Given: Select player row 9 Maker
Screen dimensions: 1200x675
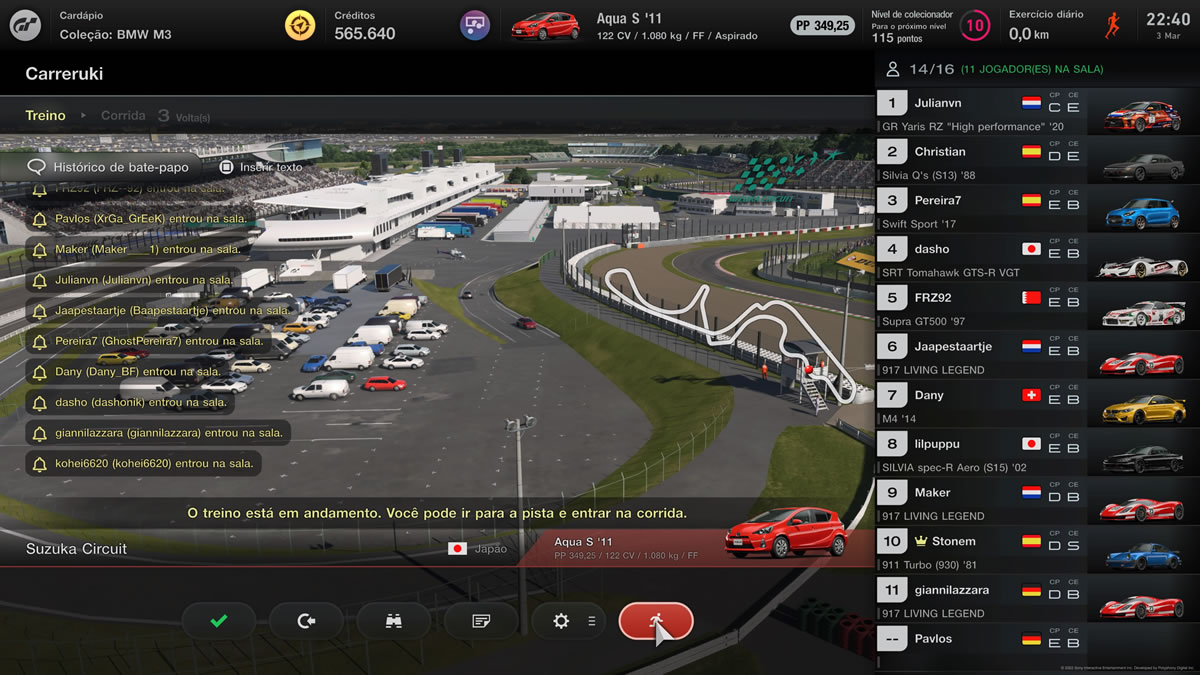Looking at the screenshot, I should [1037, 502].
